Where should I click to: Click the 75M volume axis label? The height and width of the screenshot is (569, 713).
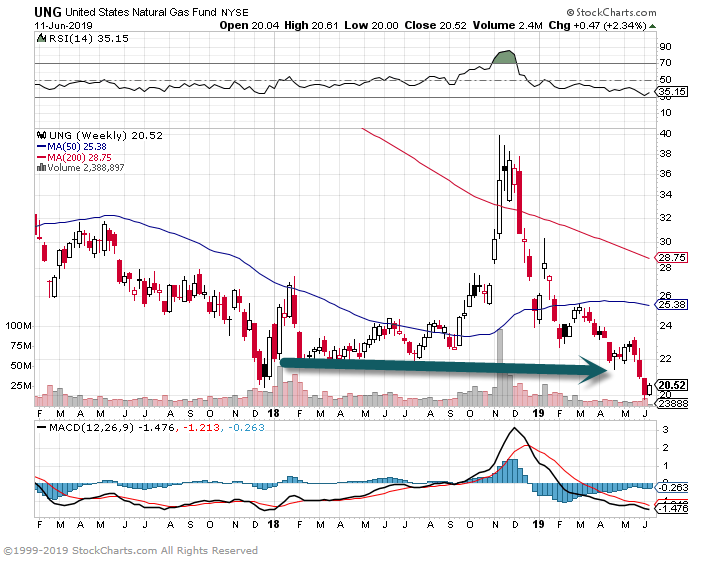[x=21, y=346]
